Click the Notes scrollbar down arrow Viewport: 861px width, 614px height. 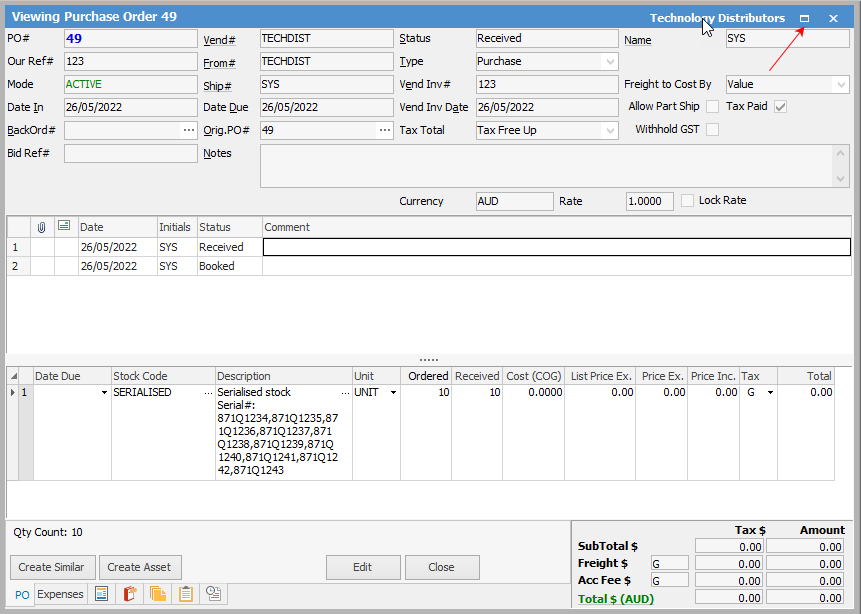842,178
